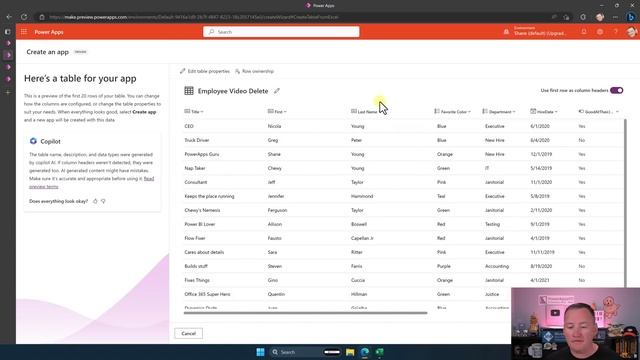This screenshot has width=640, height=360.
Task: Expand the Department column dropdown
Action: click(514, 111)
